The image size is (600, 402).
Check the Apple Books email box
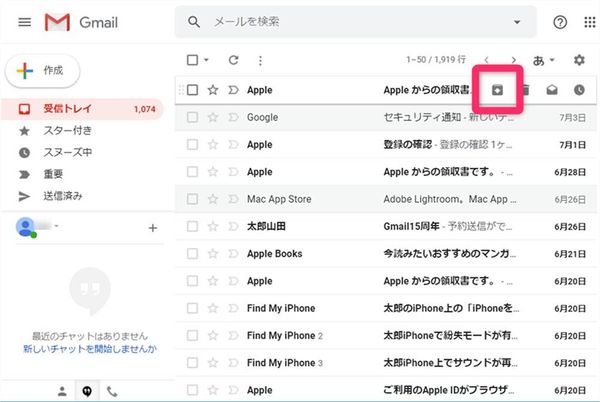tap(192, 253)
